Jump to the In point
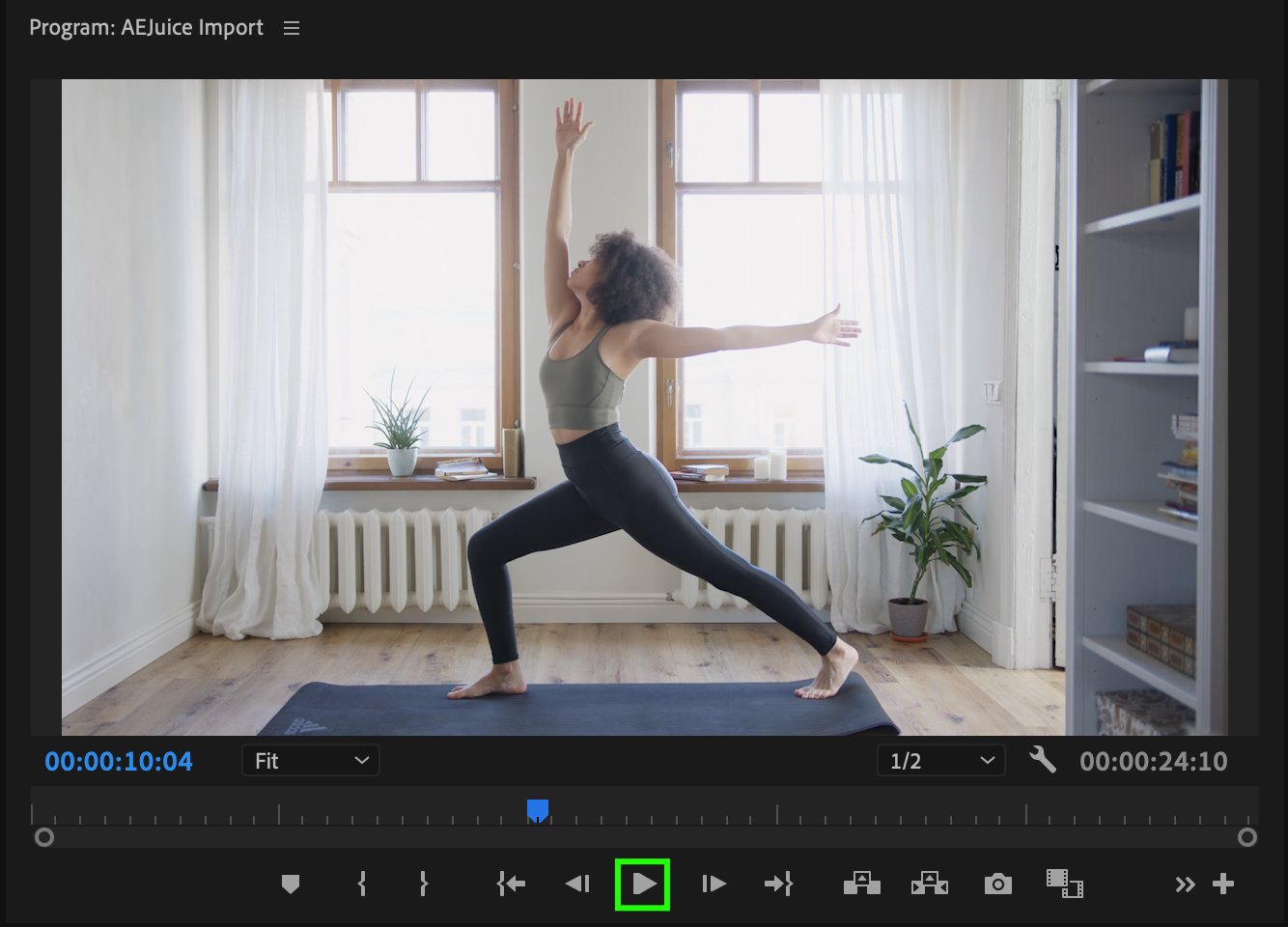The image size is (1288, 927). (x=511, y=884)
